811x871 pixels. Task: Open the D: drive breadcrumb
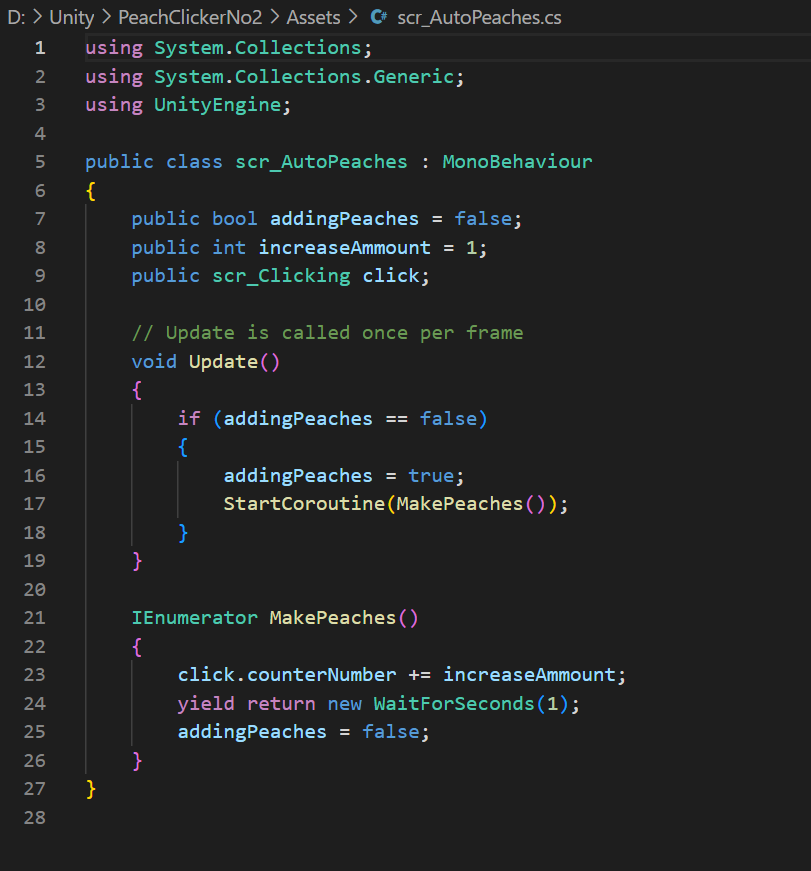pos(15,17)
